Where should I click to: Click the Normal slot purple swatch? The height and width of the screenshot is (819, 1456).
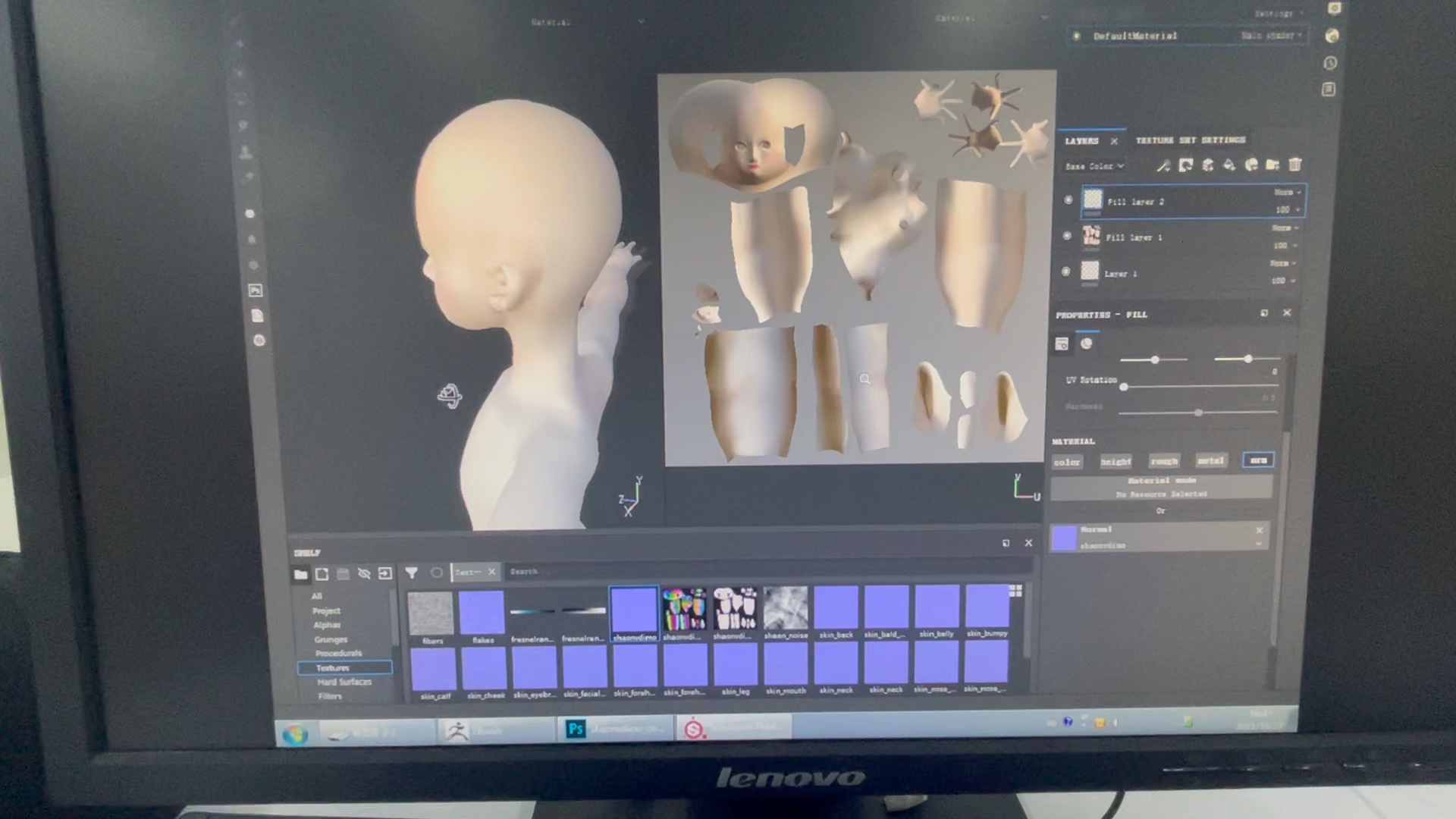1064,538
